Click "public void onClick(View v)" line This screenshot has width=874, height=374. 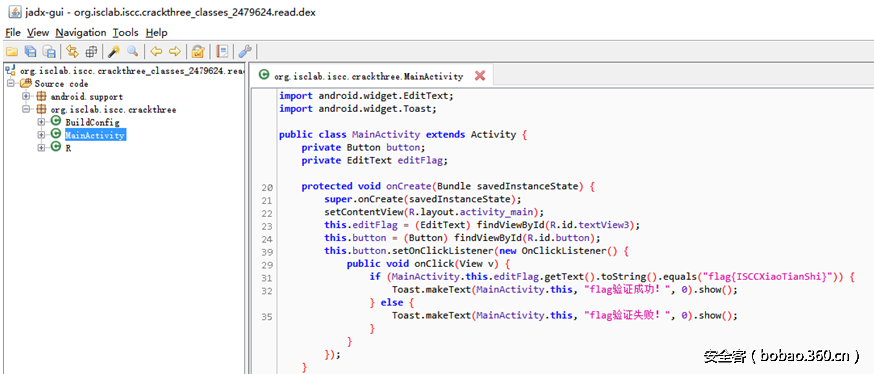[428, 264]
